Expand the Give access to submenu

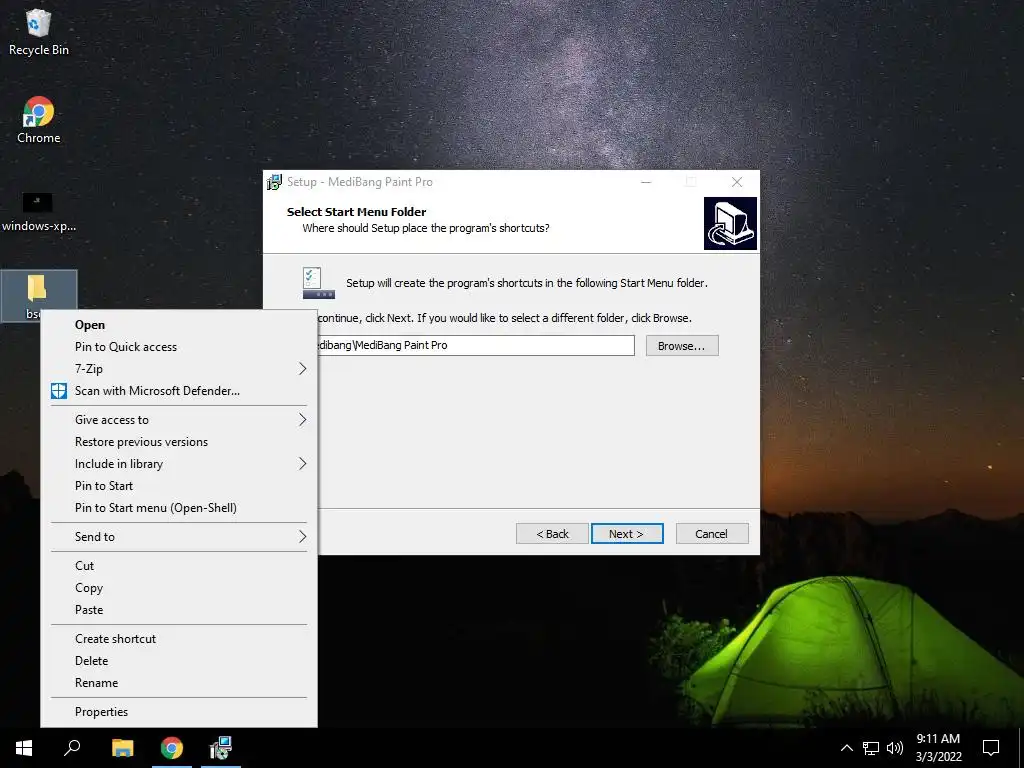point(179,420)
